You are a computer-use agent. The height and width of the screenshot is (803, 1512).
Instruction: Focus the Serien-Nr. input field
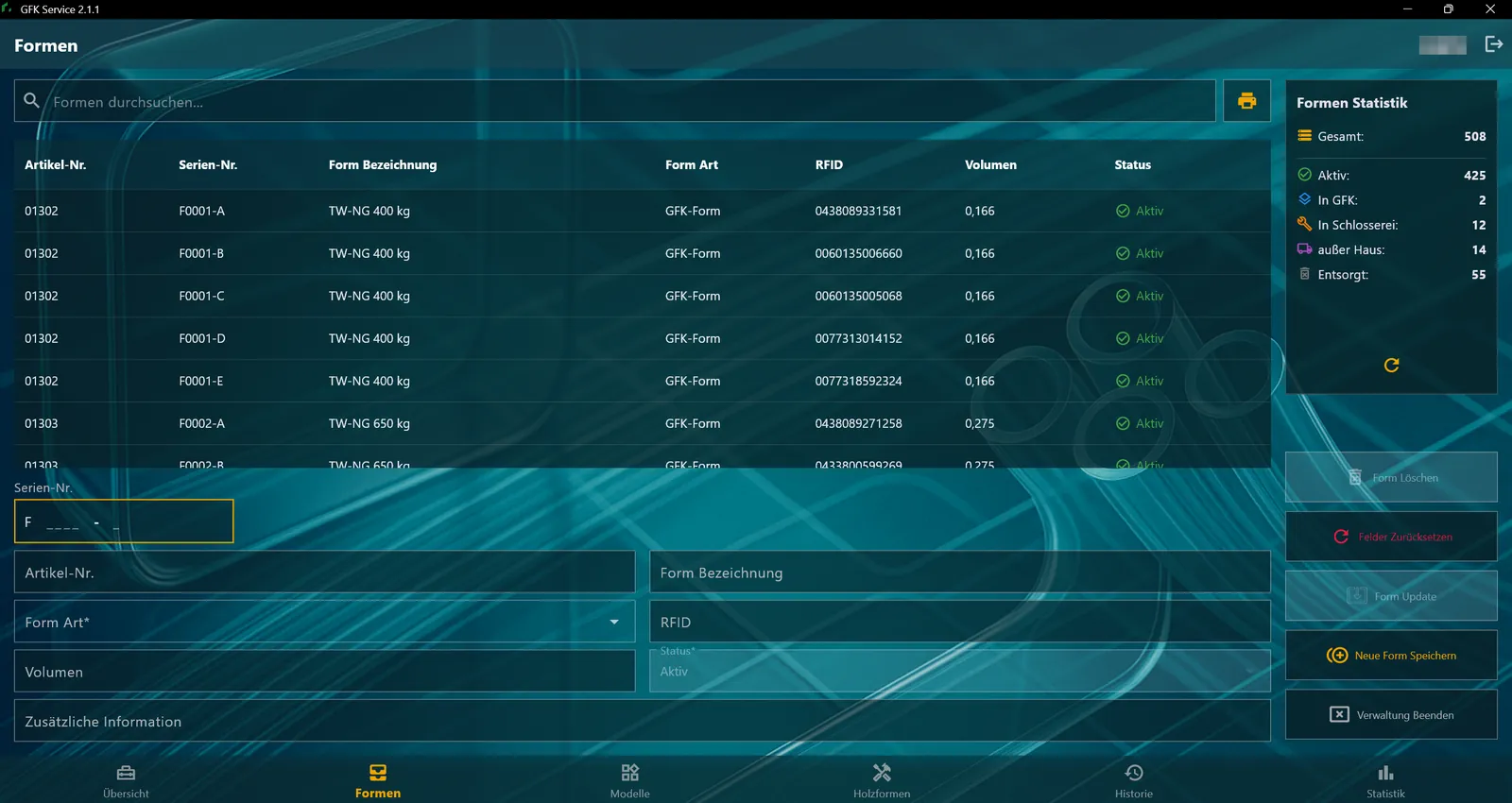point(124,521)
